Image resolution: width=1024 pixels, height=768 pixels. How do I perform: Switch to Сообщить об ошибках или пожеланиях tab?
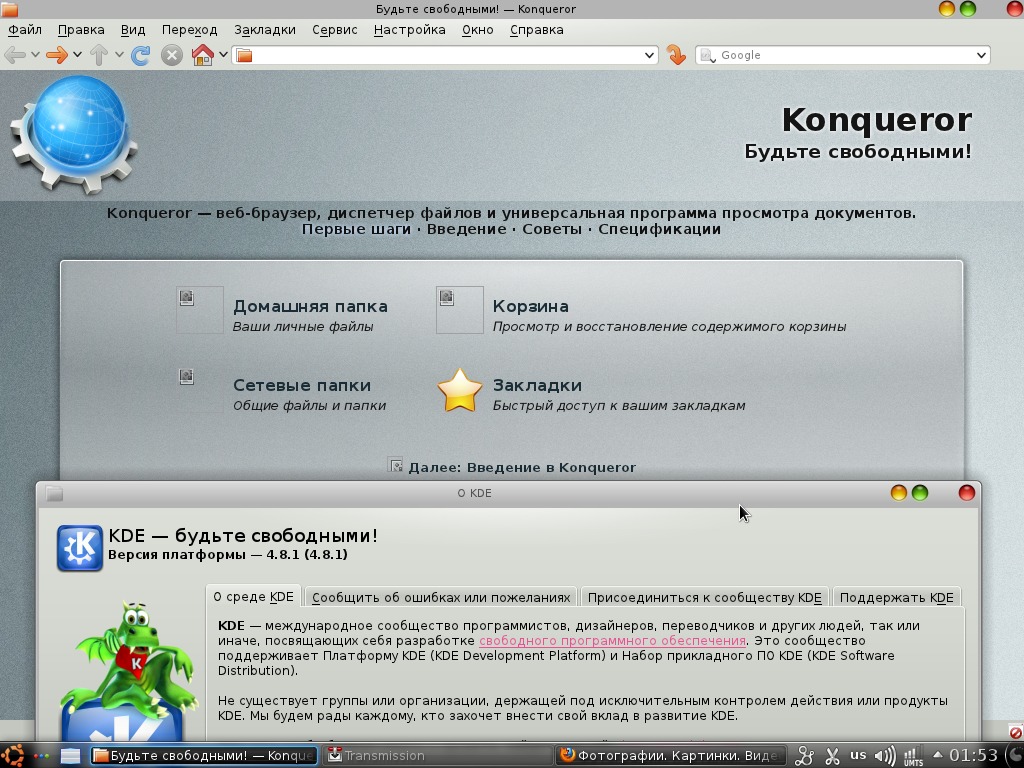[x=441, y=598]
